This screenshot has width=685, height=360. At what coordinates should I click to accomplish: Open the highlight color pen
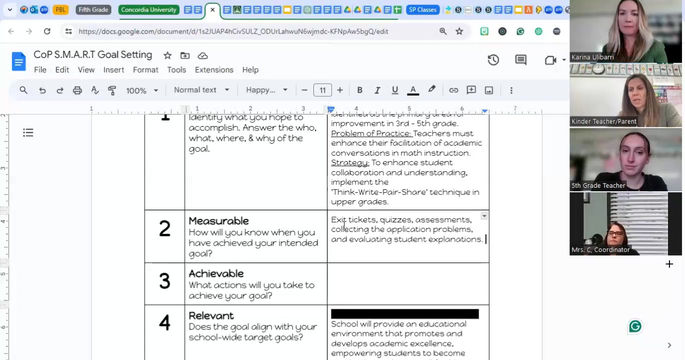pos(432,90)
